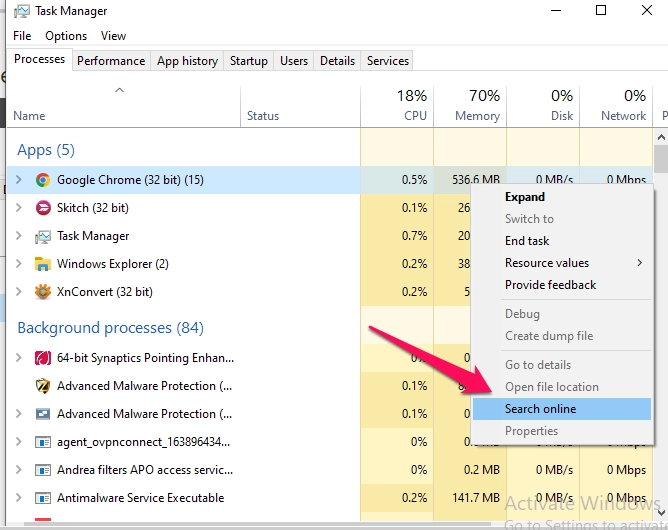Image resolution: width=668 pixels, height=530 pixels.
Task: Expand the Windows Explorer (2) group
Action: (19, 264)
